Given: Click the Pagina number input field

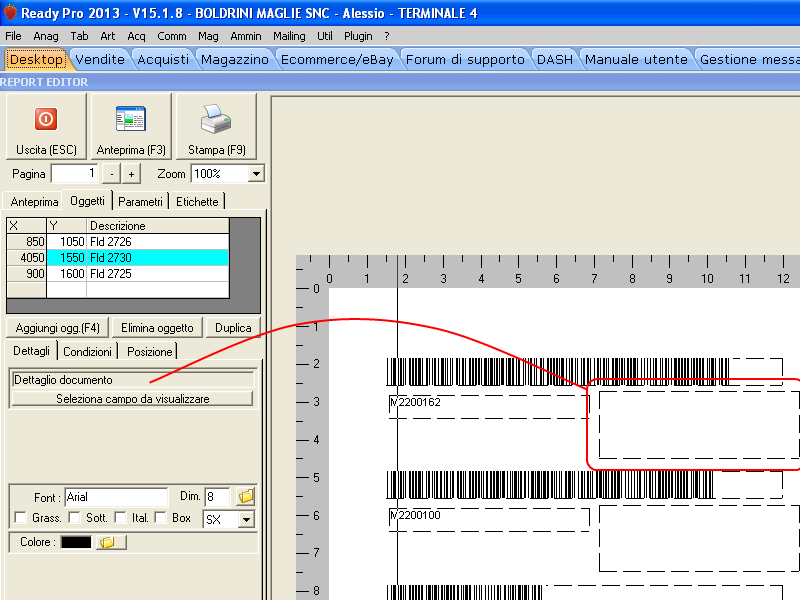Looking at the screenshot, I should pos(74,174).
